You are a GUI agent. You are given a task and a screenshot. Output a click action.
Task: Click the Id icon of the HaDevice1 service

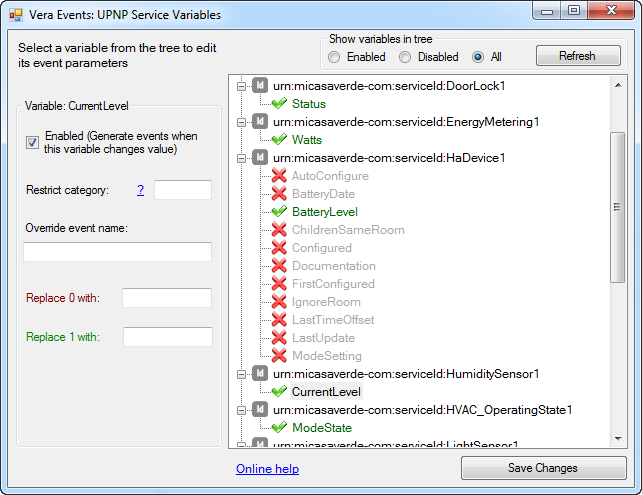[x=260, y=158]
